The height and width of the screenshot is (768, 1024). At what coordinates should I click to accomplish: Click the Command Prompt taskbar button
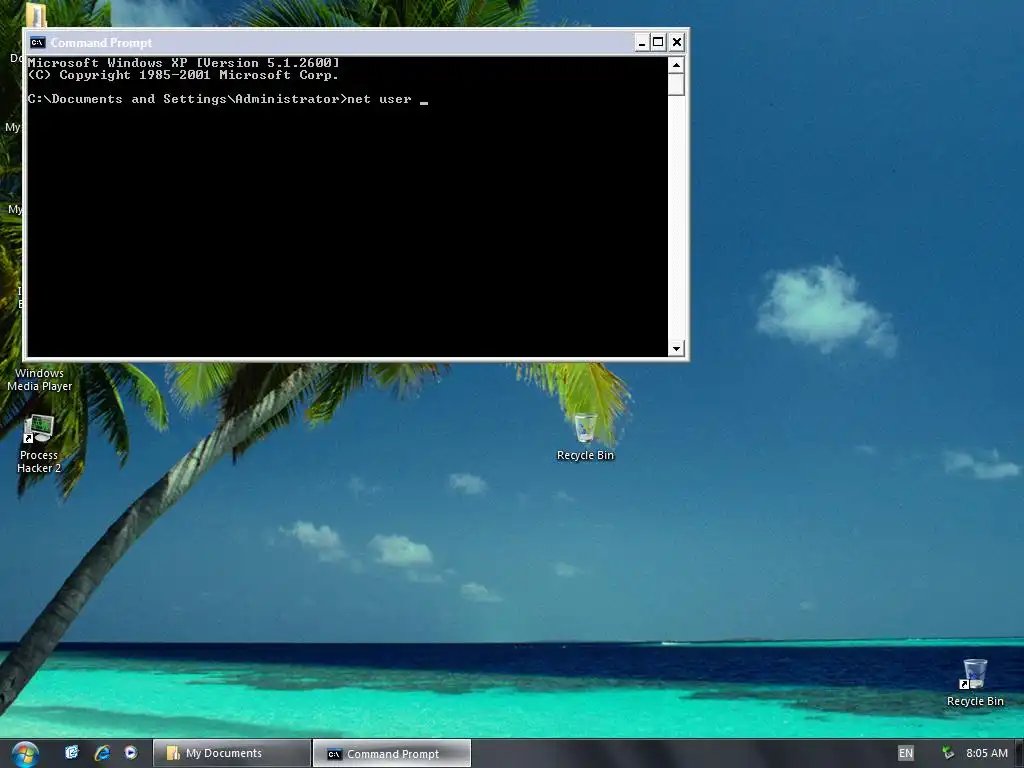point(392,754)
